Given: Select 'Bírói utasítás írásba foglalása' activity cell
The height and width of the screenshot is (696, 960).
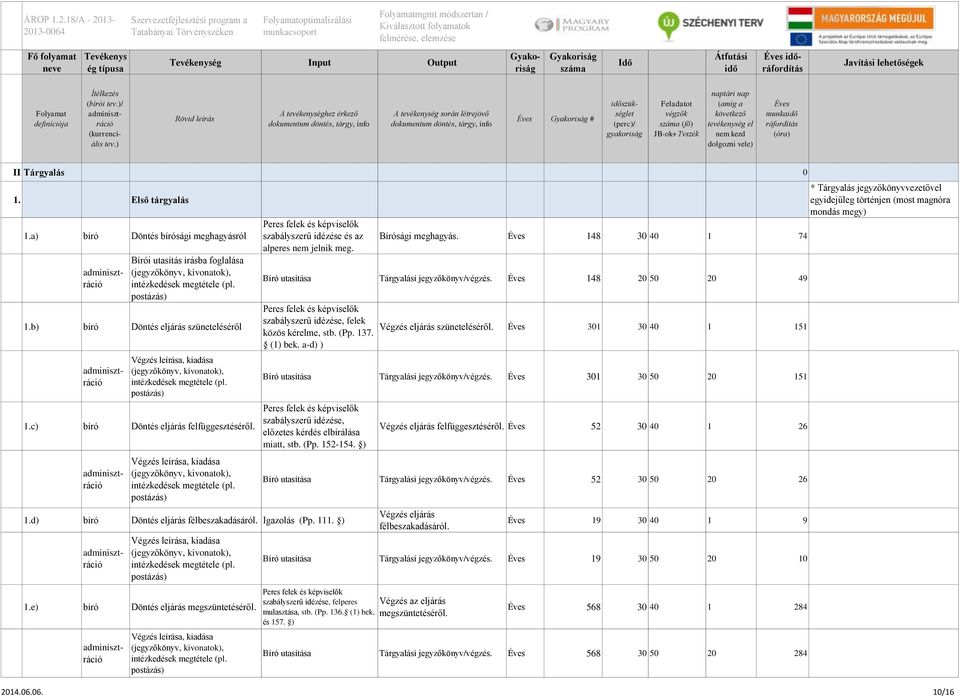Looking at the screenshot, I should coord(195,278).
